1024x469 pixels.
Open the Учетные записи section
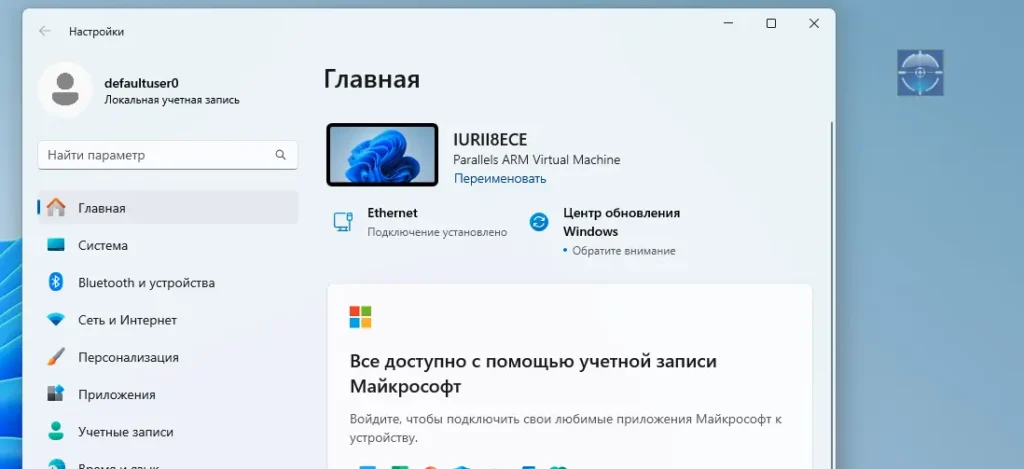point(168,431)
